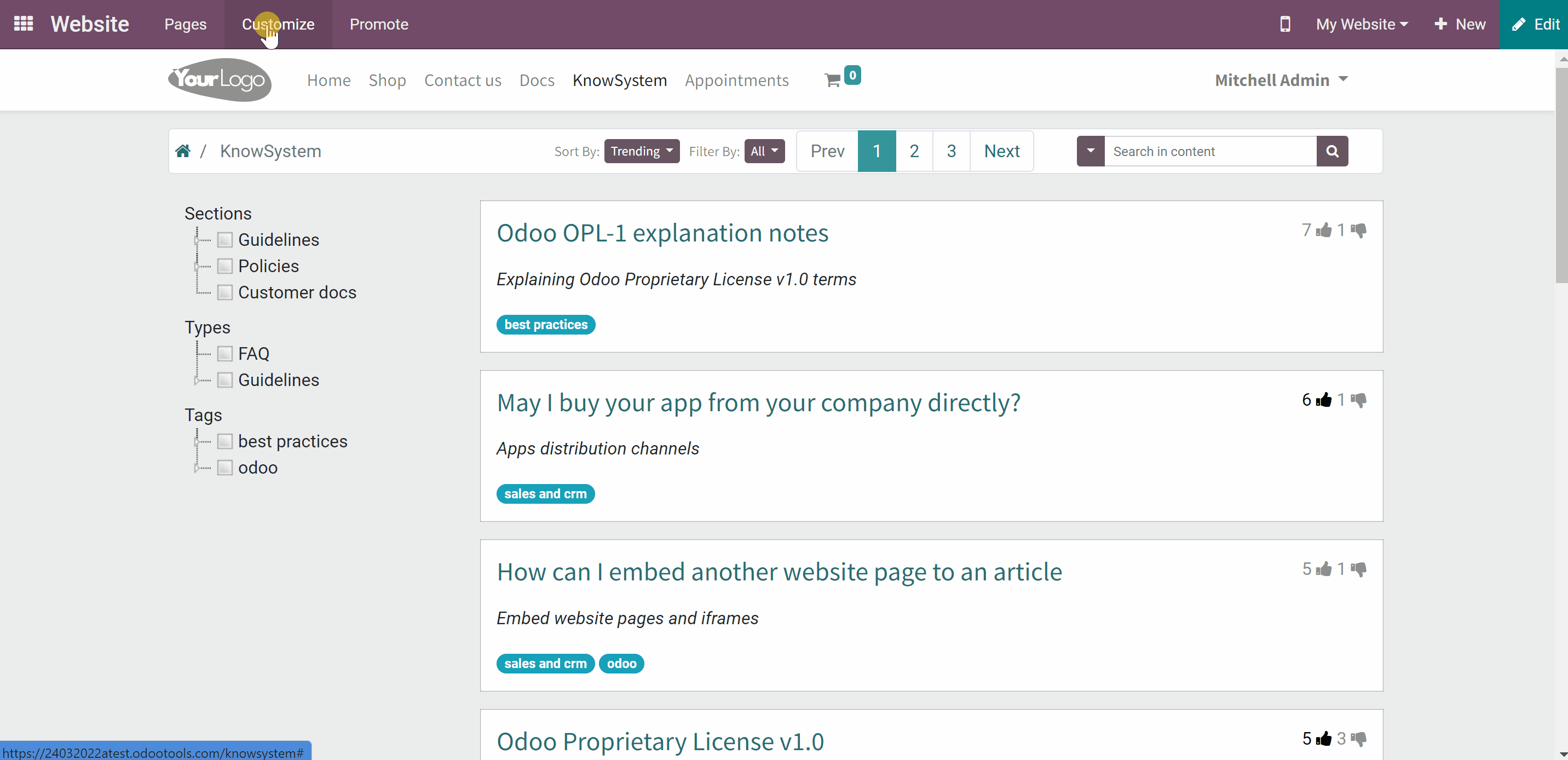
Task: Focus the Search in content field
Action: 1210,151
